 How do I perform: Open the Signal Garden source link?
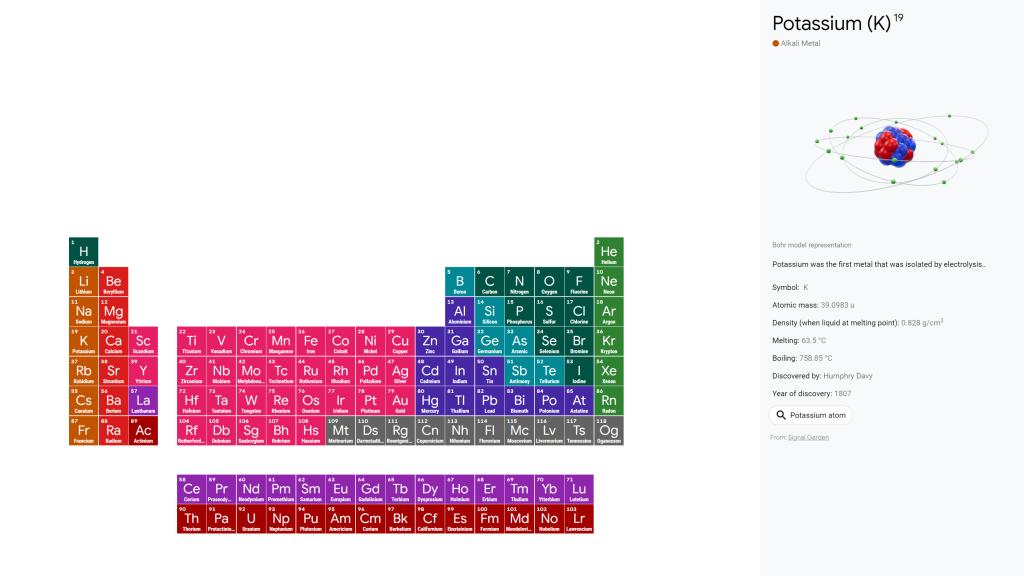(808, 437)
